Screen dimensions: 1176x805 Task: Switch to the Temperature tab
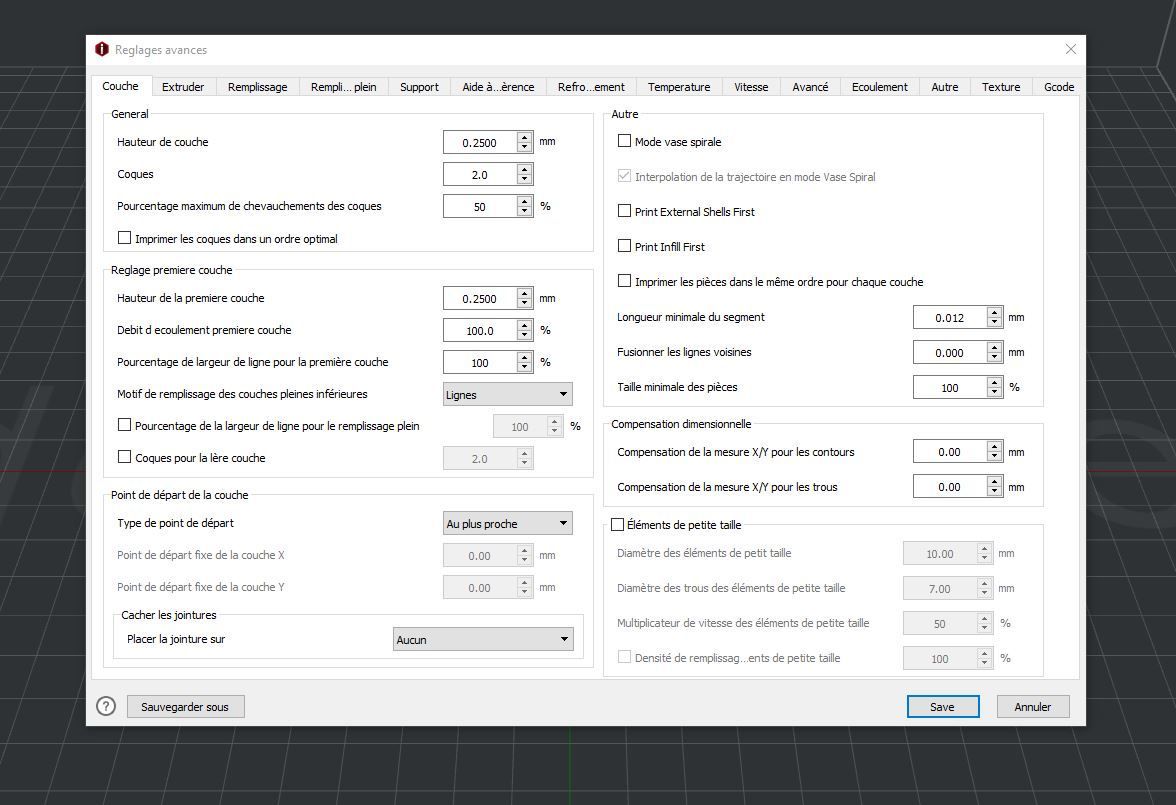(x=679, y=87)
